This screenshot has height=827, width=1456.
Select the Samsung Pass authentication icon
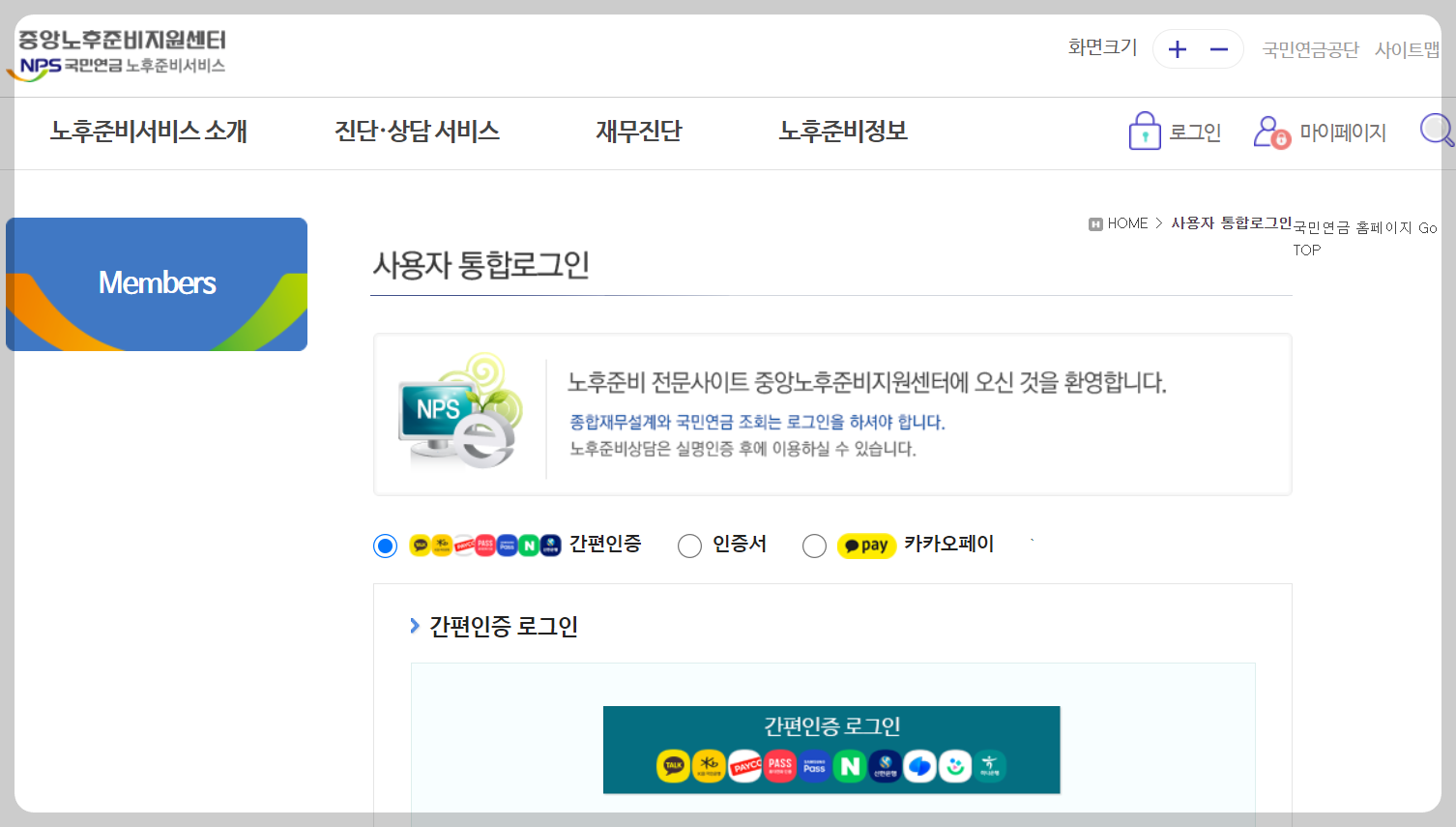point(815,766)
